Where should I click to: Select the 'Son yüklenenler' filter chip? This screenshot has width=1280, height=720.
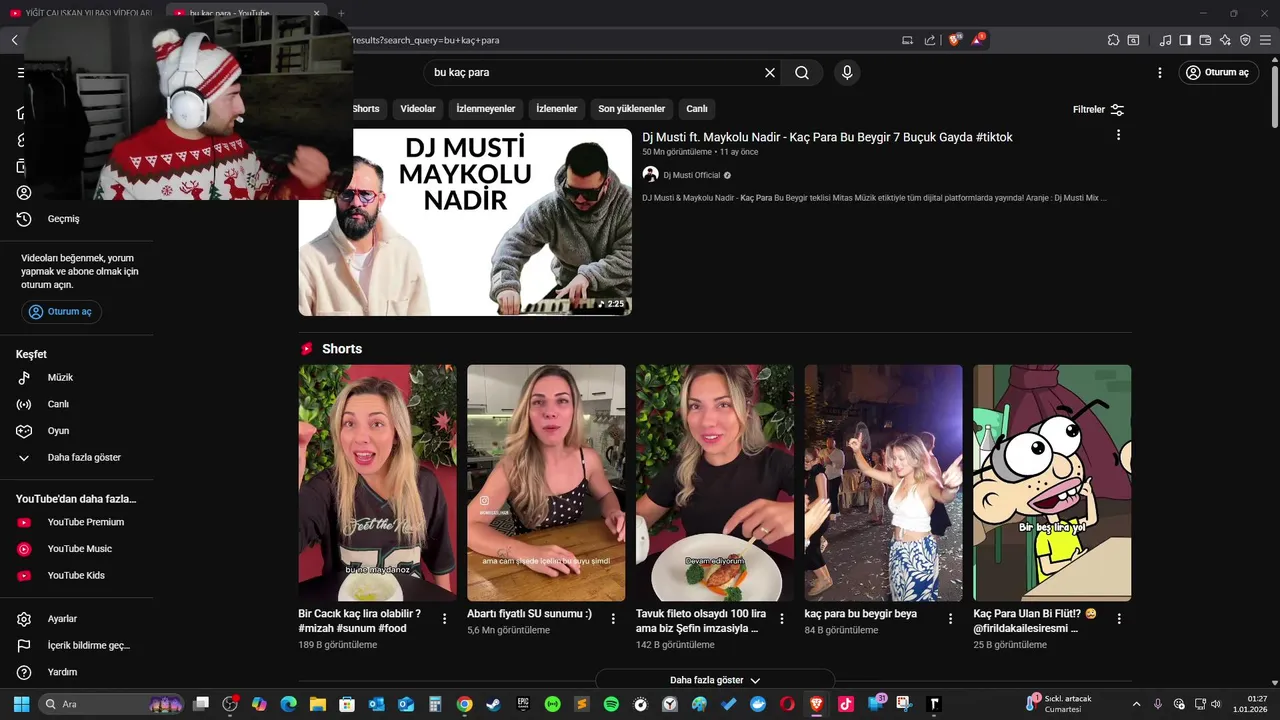click(632, 109)
